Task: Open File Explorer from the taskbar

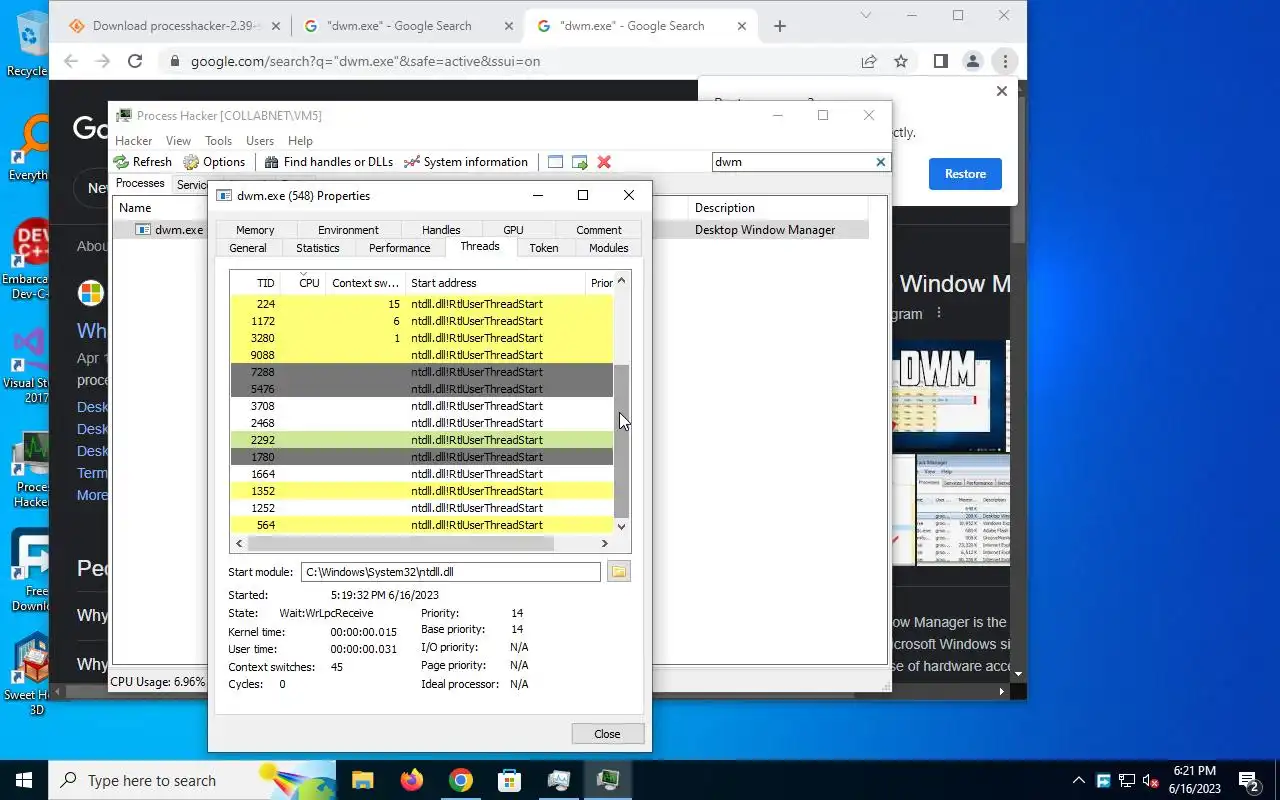Action: click(x=362, y=780)
